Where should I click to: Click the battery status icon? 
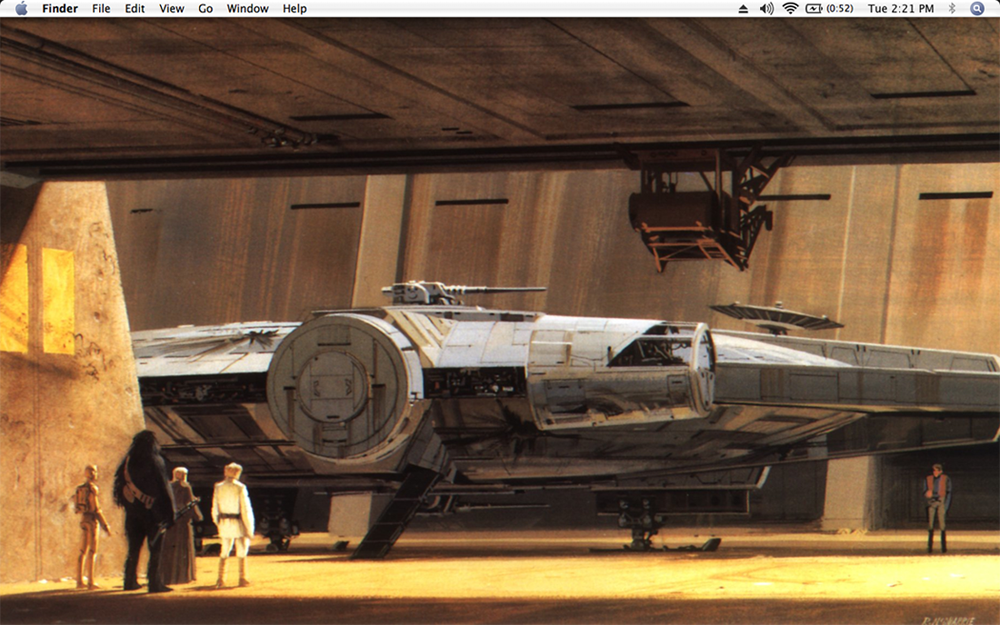coord(814,8)
